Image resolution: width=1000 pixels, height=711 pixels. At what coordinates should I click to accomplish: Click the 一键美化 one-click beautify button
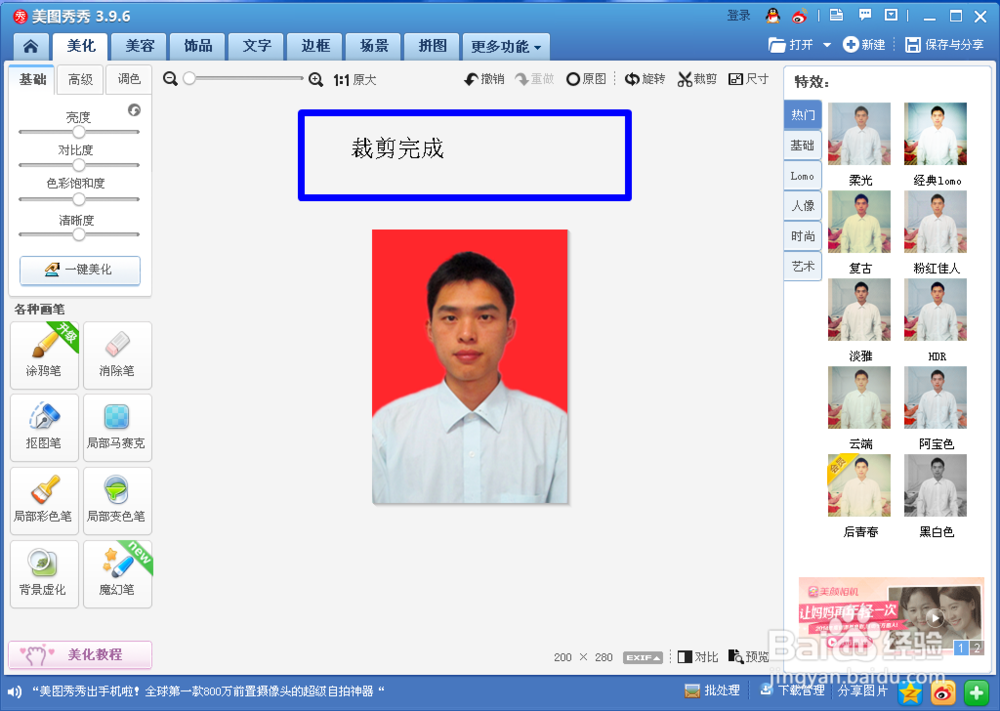tap(79, 270)
